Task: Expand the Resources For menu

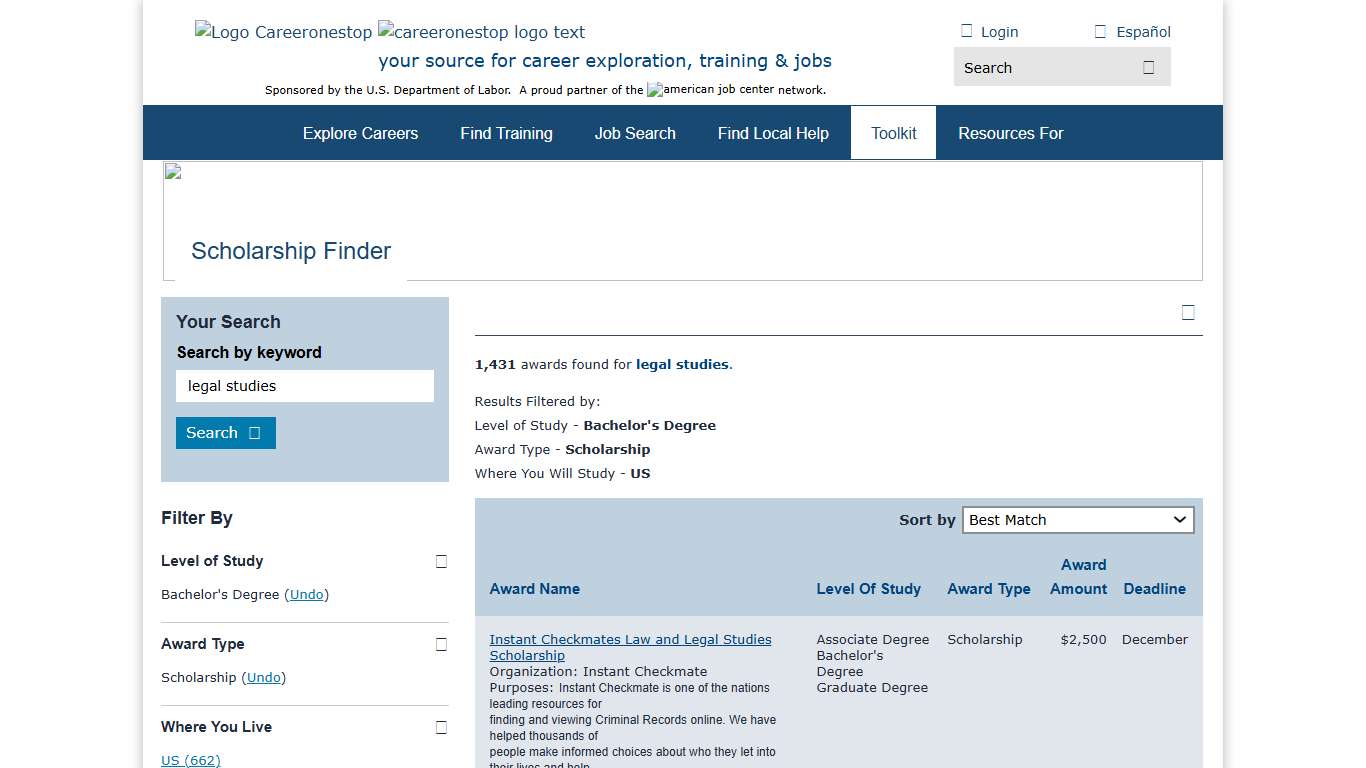Action: tap(1010, 132)
